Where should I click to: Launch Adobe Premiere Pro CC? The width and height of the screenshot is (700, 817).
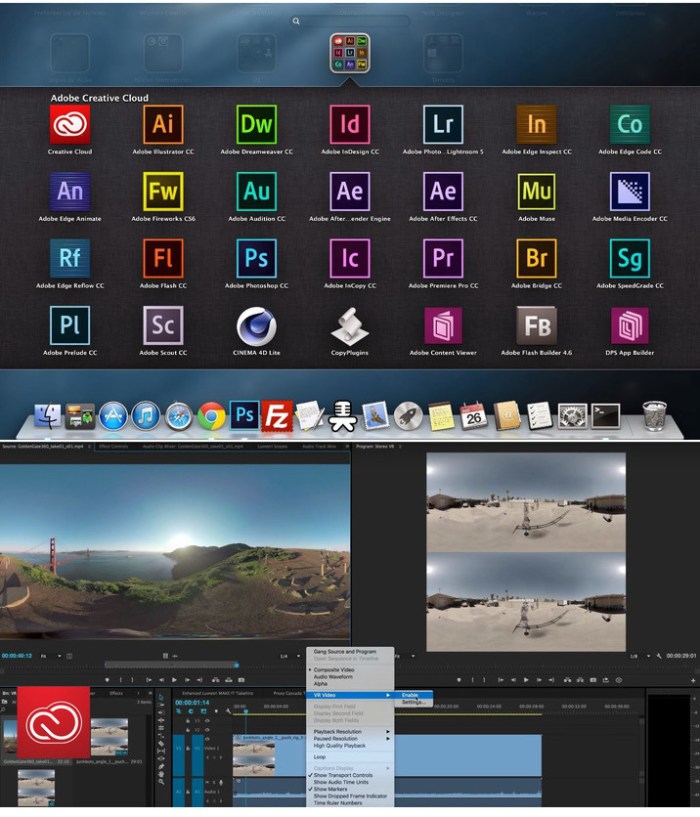click(x=442, y=258)
